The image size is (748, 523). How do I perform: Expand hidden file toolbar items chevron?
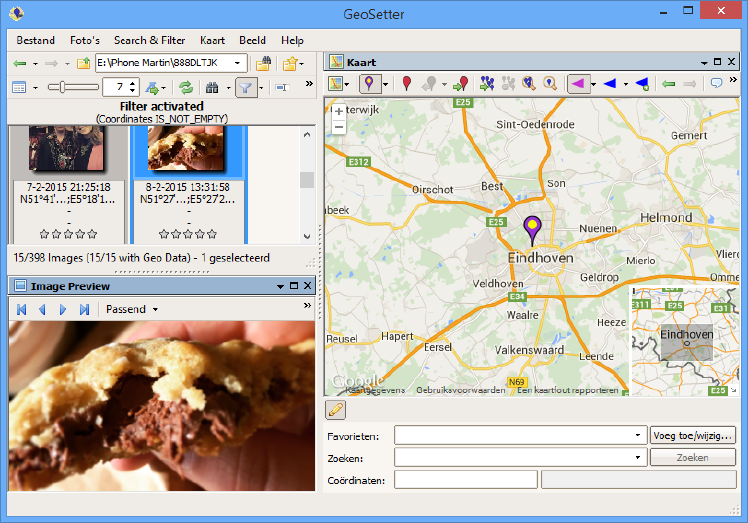pos(309,84)
